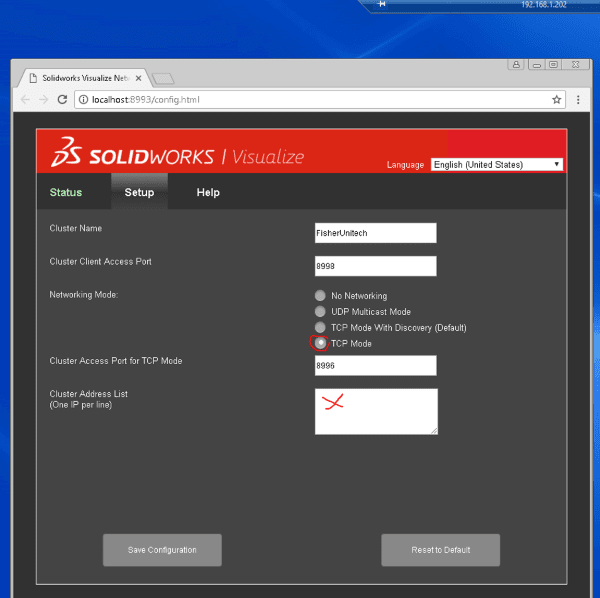
Task: Click the Cluster Access Port for TCP Mode field
Action: coord(375,365)
